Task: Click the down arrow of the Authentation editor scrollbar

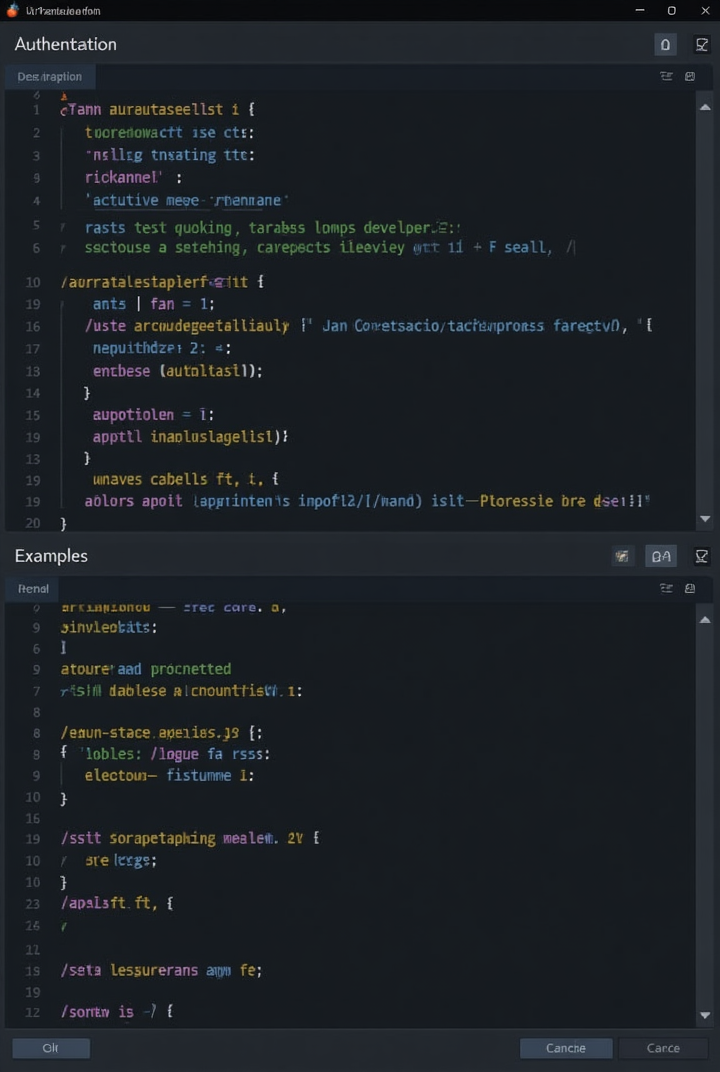Action: (706, 519)
